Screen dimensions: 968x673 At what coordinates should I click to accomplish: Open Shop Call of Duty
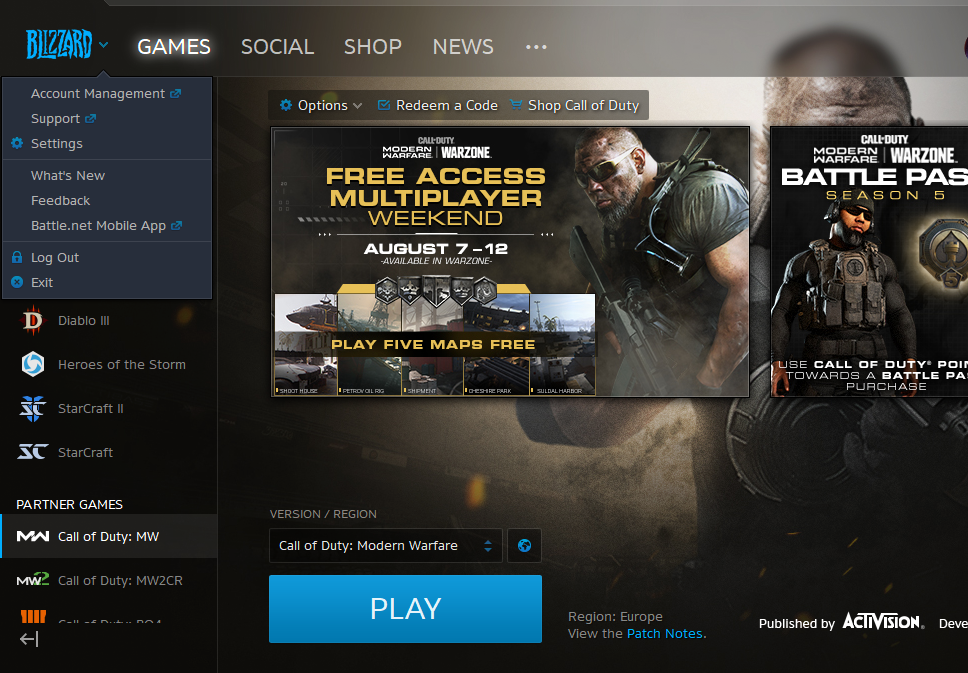point(583,106)
